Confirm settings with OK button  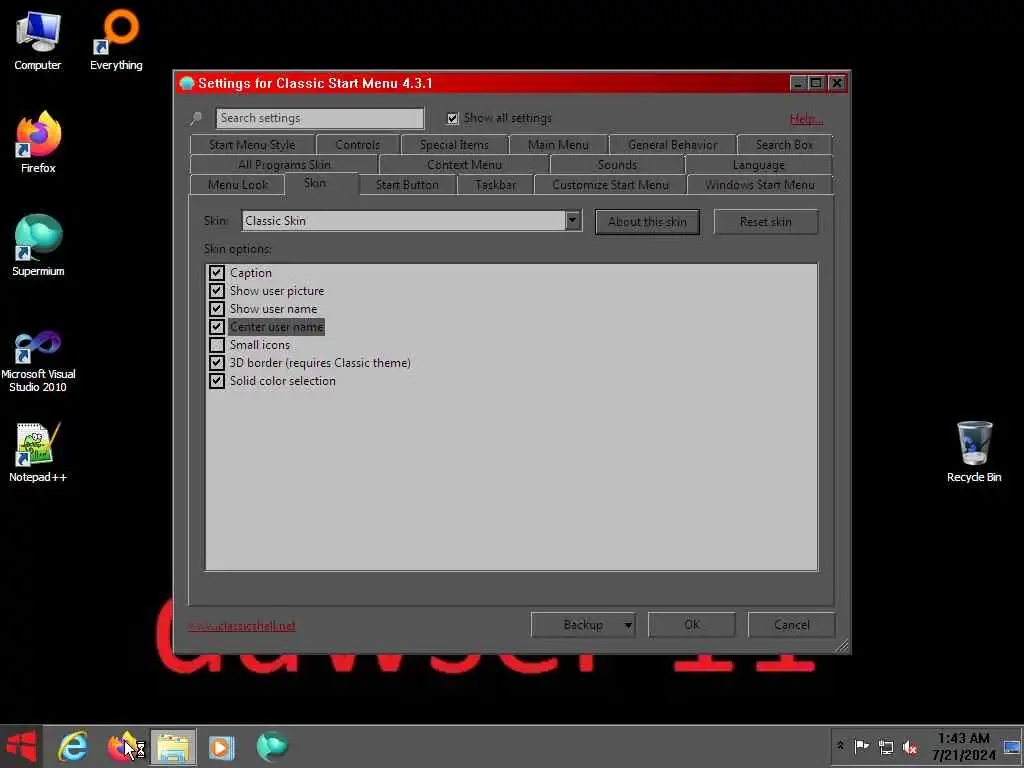tap(692, 625)
